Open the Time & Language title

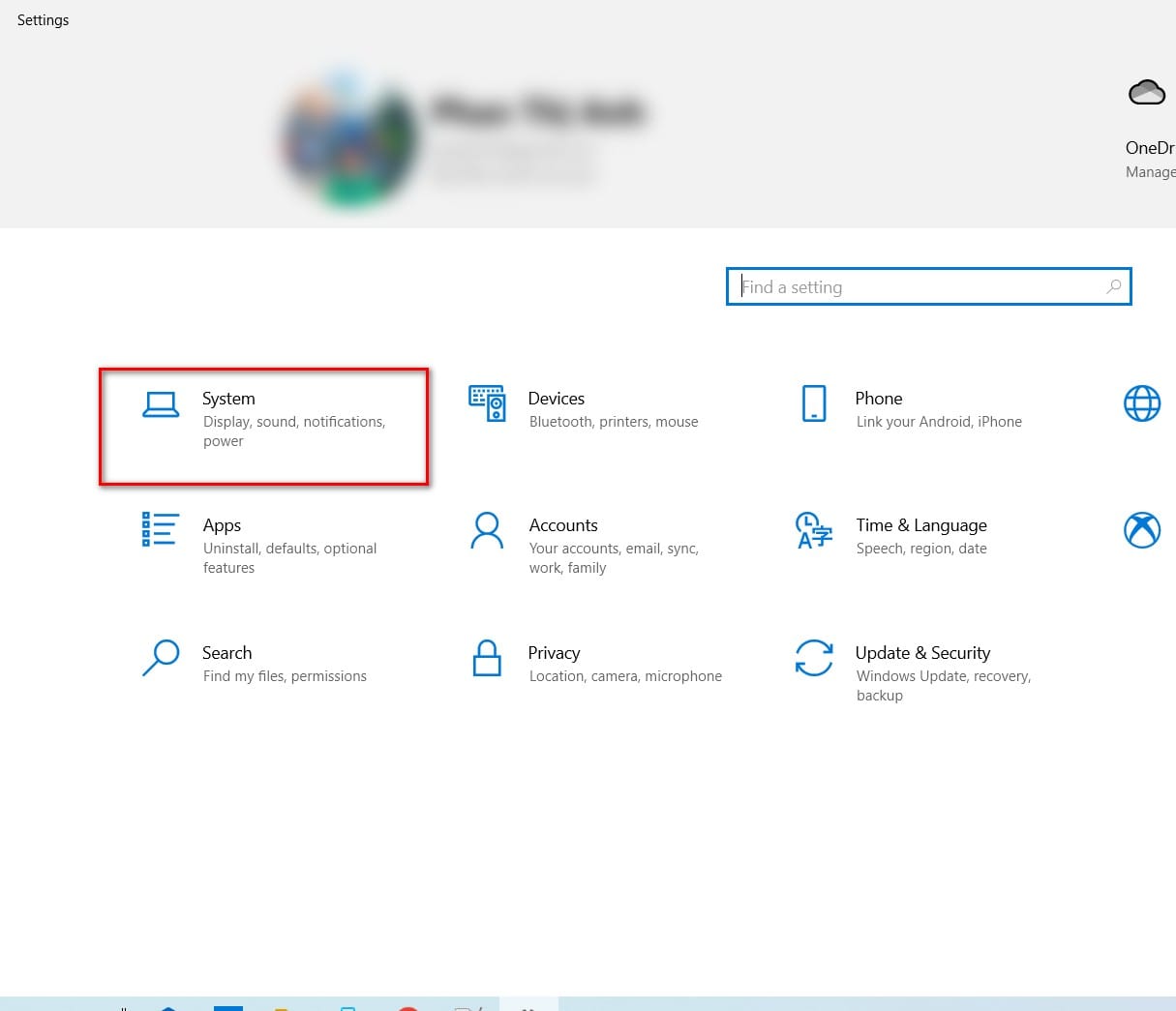click(921, 525)
